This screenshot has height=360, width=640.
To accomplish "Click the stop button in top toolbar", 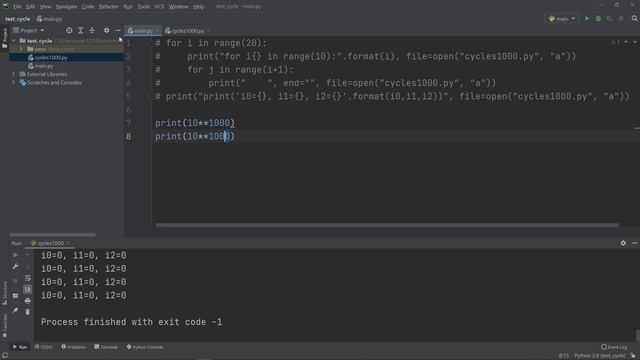I will (x=621, y=19).
